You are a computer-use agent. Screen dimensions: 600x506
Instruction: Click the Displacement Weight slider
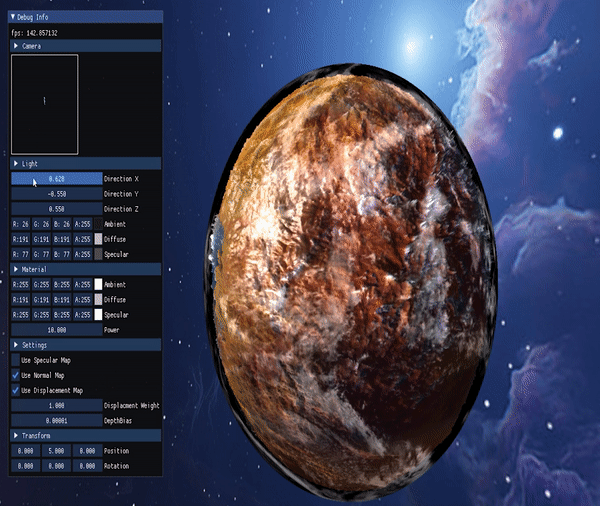(57, 405)
